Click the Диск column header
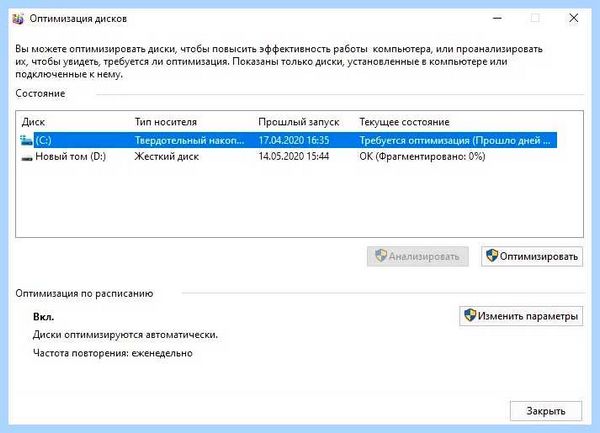 tap(33, 122)
